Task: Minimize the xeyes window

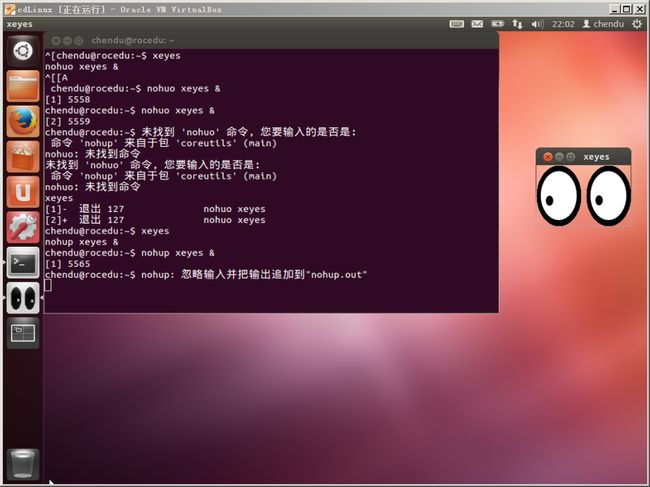Action: (x=559, y=157)
